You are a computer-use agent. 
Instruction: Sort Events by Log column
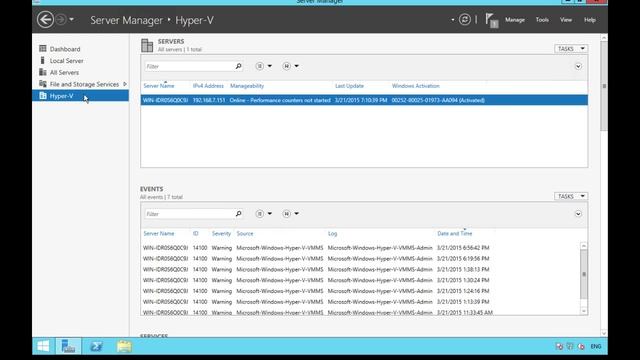coord(333,234)
